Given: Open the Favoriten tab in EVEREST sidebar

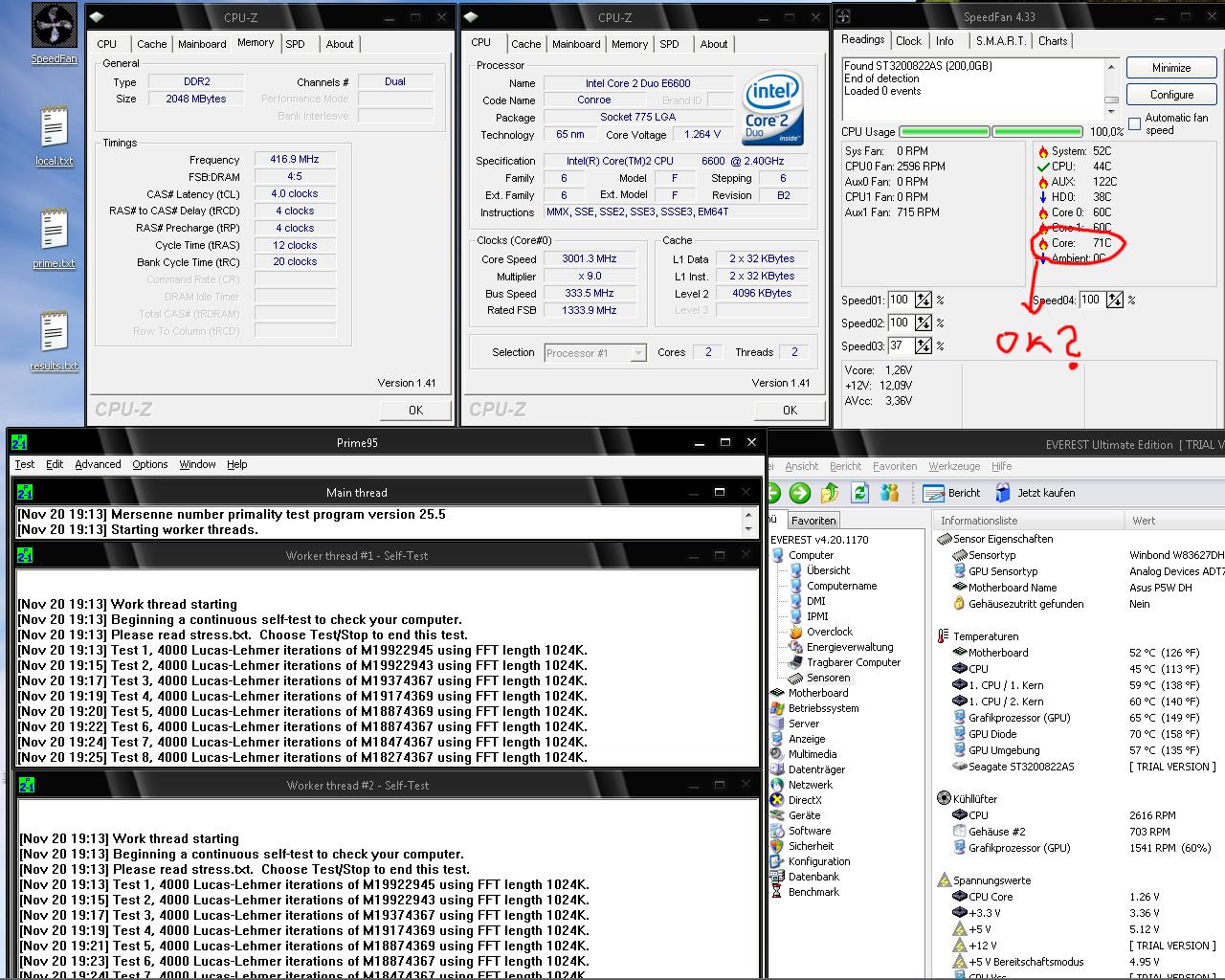Looking at the screenshot, I should pos(813,521).
